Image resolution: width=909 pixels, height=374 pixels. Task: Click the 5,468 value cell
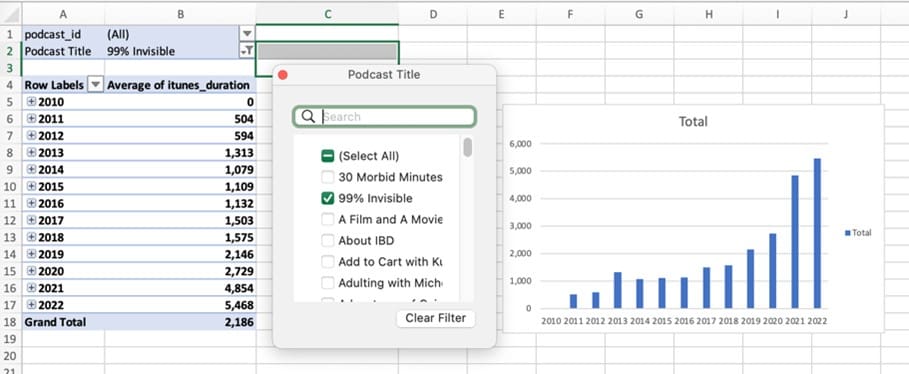click(180, 305)
